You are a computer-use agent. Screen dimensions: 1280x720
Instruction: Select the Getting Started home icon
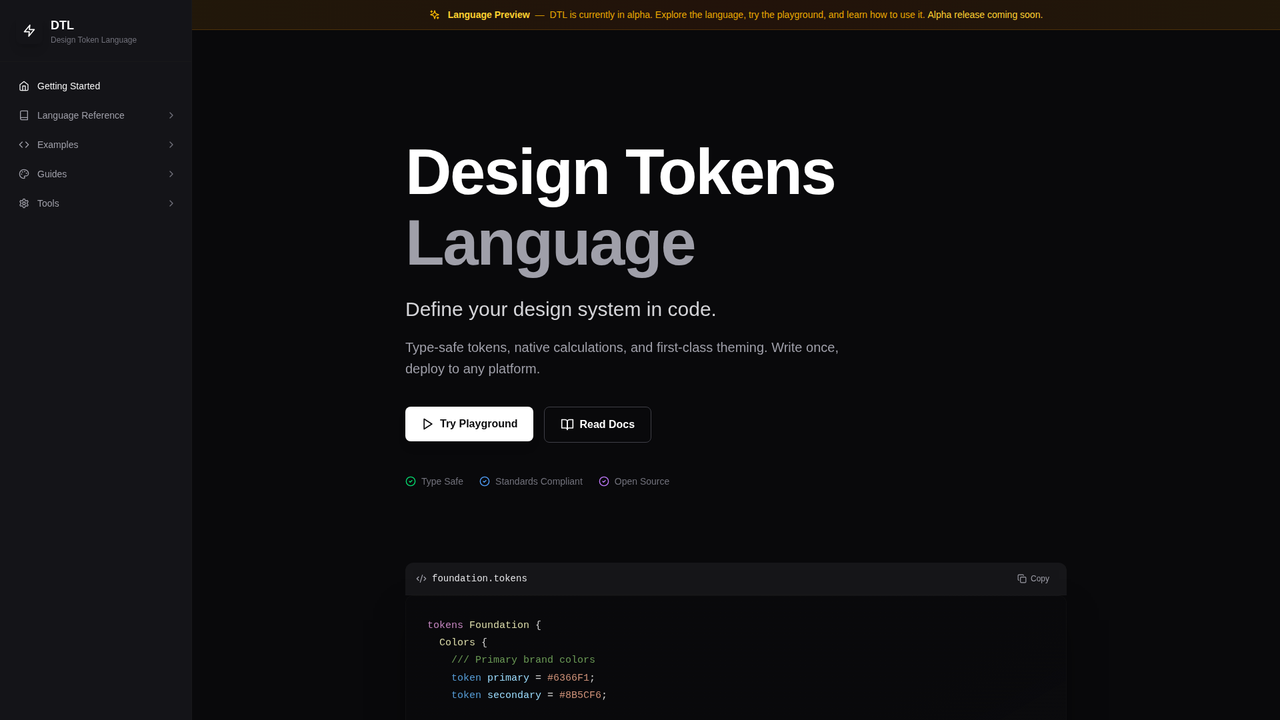23,86
